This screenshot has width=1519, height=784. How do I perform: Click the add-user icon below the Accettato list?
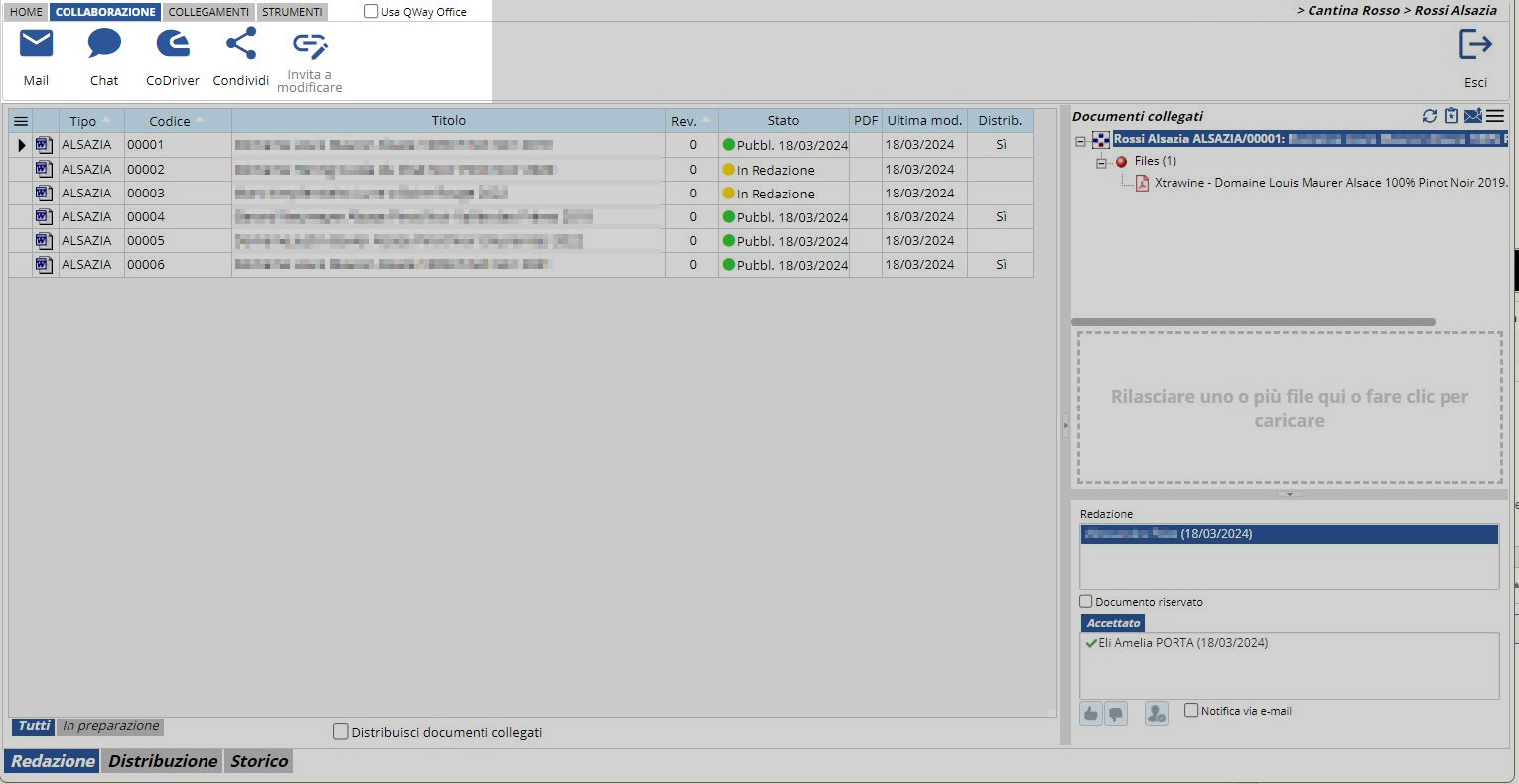point(1156,713)
